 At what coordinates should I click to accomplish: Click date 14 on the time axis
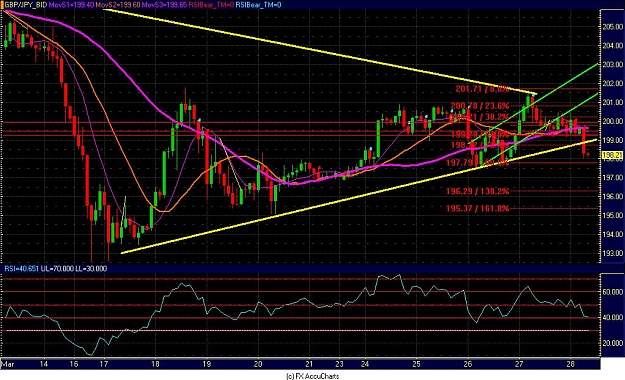tap(44, 364)
